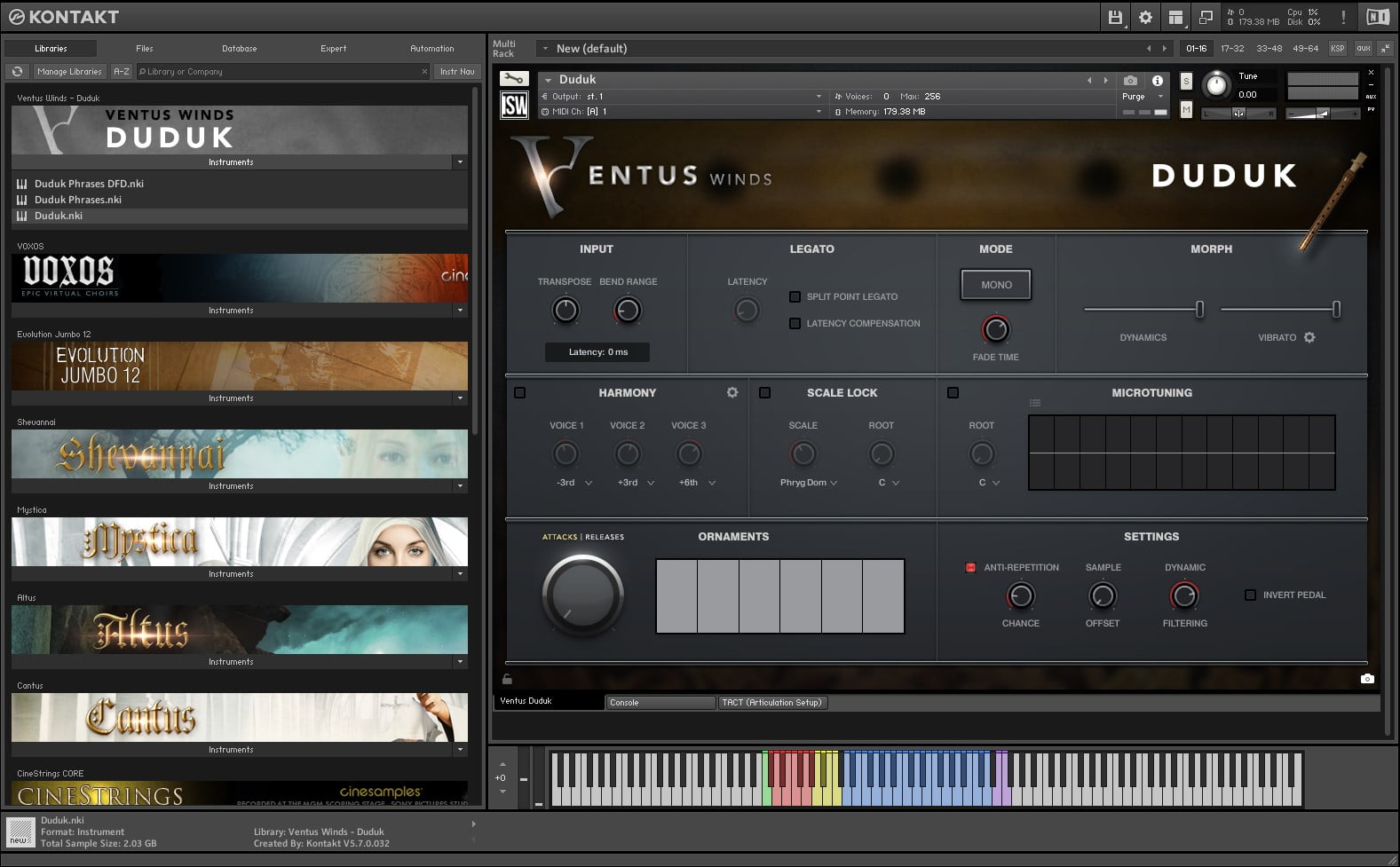Click the large Ornaments knob
This screenshot has height=867, width=1400.
[x=582, y=595]
